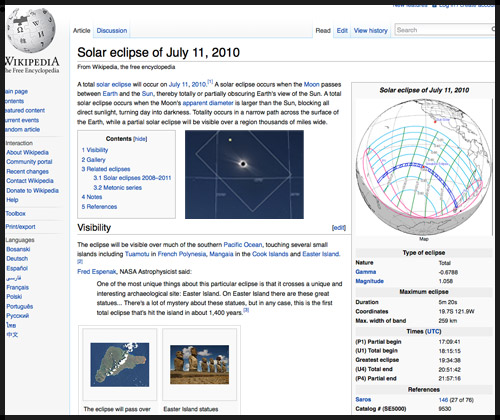This screenshot has height=420, width=500.
Task: Open Donate to Wikipedia link
Action: 32,190
